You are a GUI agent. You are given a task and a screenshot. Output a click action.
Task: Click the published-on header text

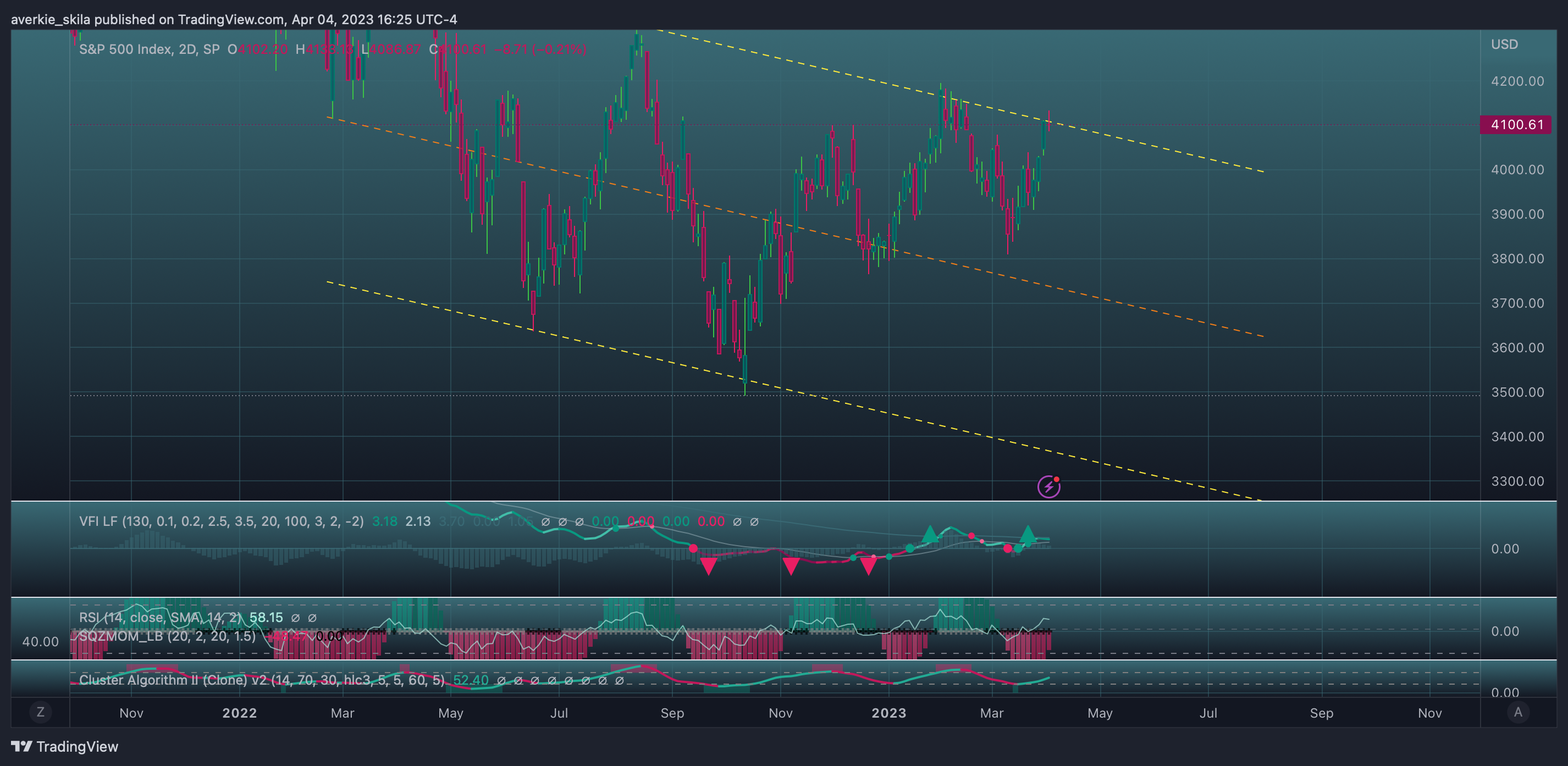pos(234,19)
